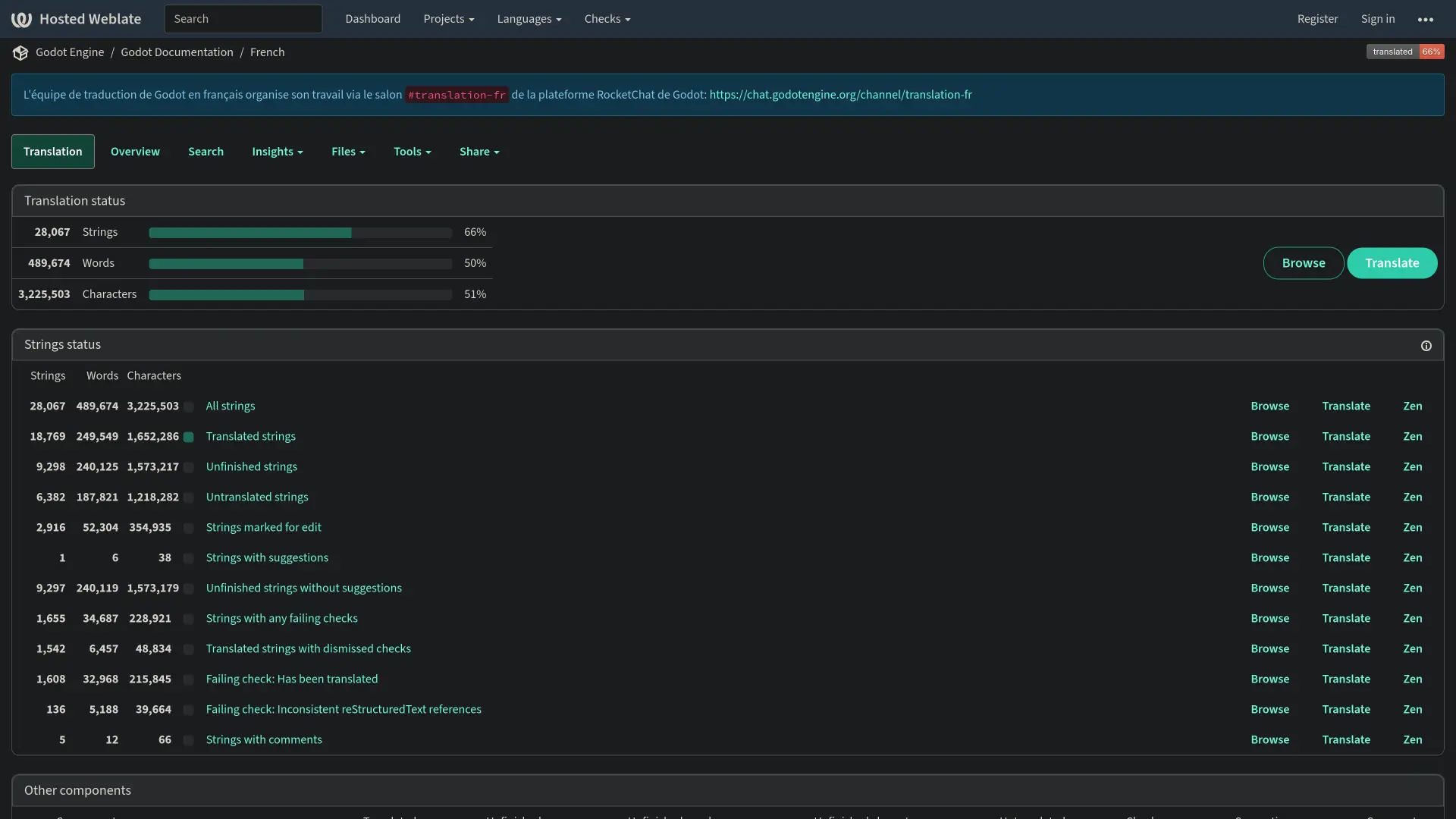Viewport: 1456px width, 819px height.
Task: Open the three-dot overflow menu
Action: 1426,18
